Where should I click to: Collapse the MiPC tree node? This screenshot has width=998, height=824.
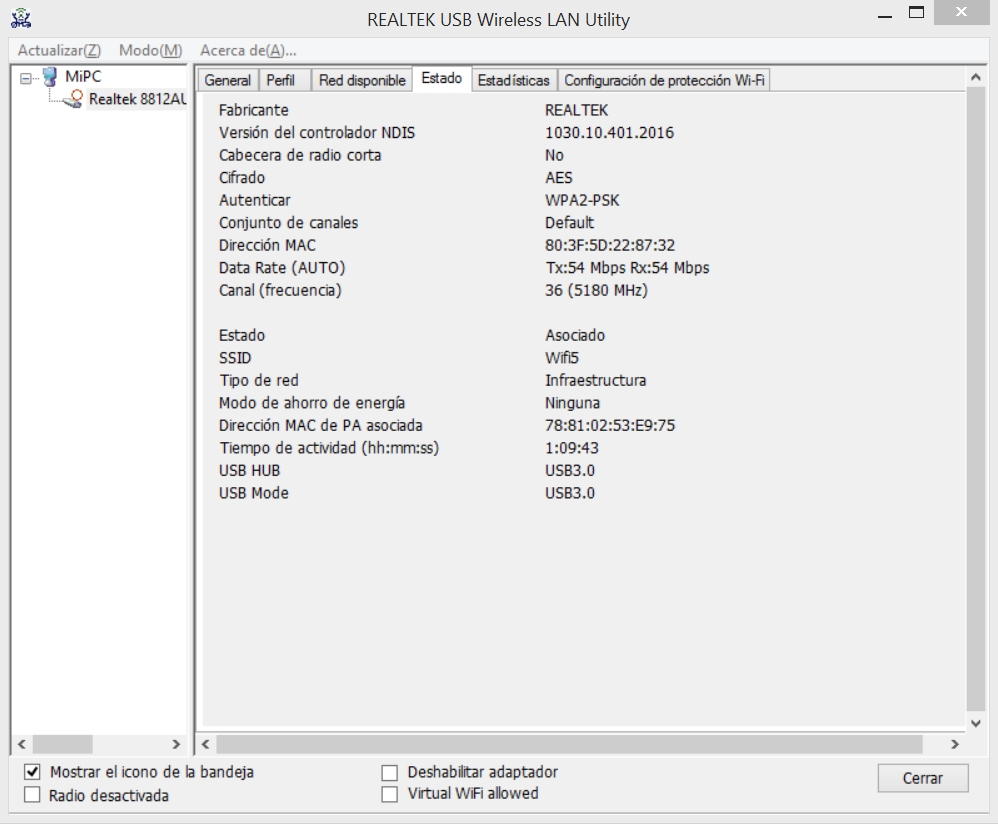[25, 78]
